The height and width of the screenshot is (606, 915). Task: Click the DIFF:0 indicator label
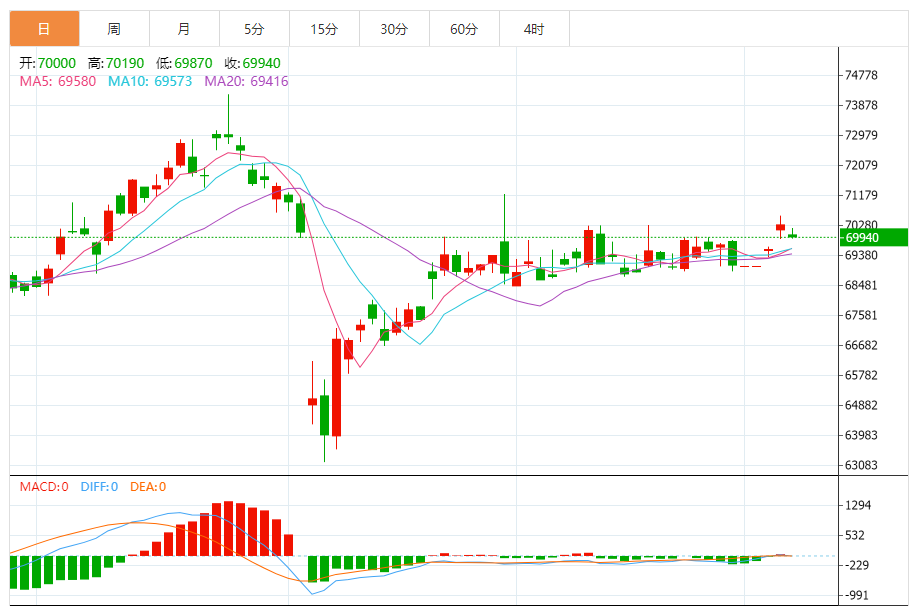pyautogui.click(x=99, y=487)
